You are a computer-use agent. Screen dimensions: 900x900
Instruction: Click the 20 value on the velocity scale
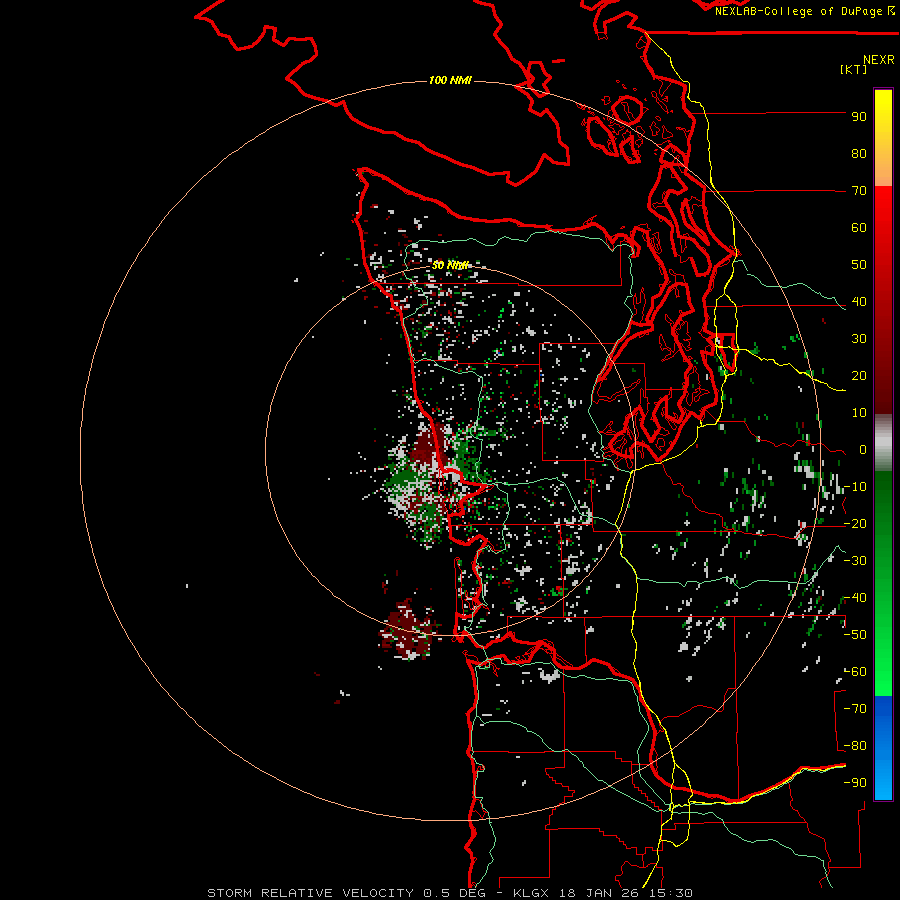click(859, 376)
